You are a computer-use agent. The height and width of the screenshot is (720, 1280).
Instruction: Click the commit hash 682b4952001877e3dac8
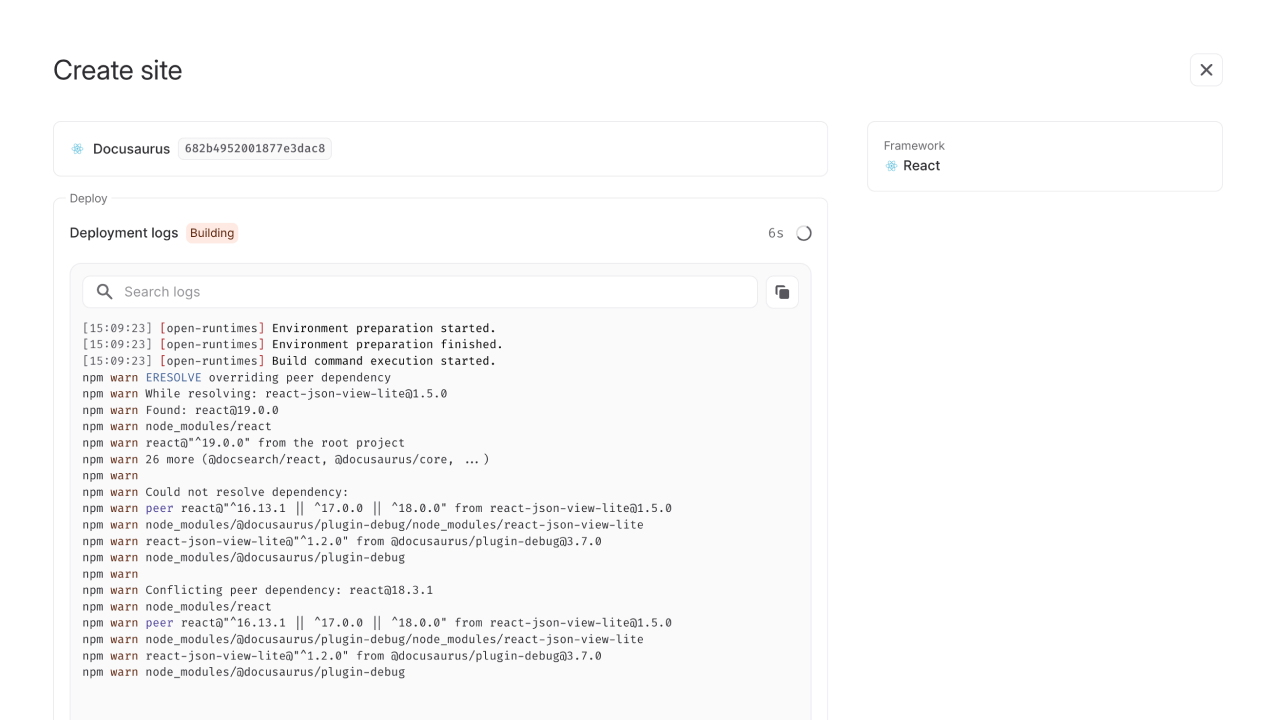(255, 149)
